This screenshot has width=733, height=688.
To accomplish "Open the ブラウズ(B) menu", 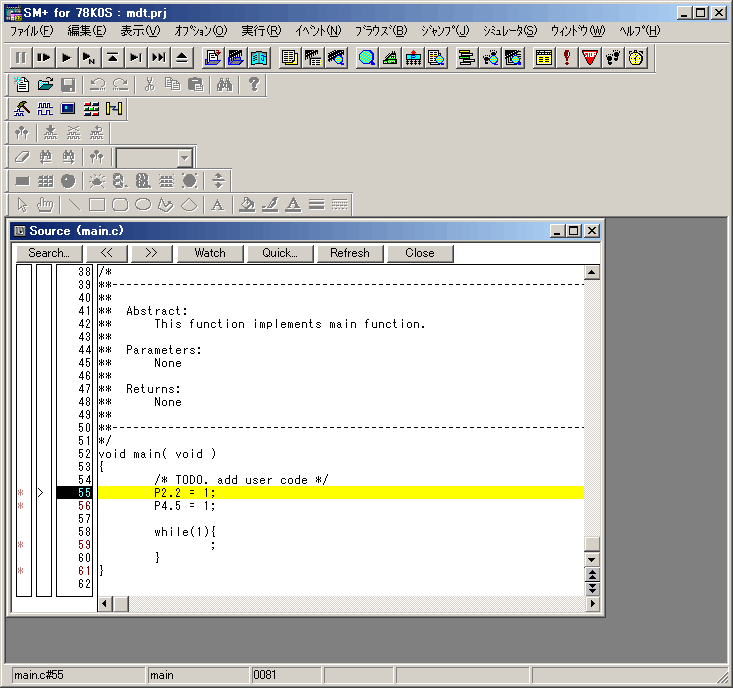I will pyautogui.click(x=381, y=31).
